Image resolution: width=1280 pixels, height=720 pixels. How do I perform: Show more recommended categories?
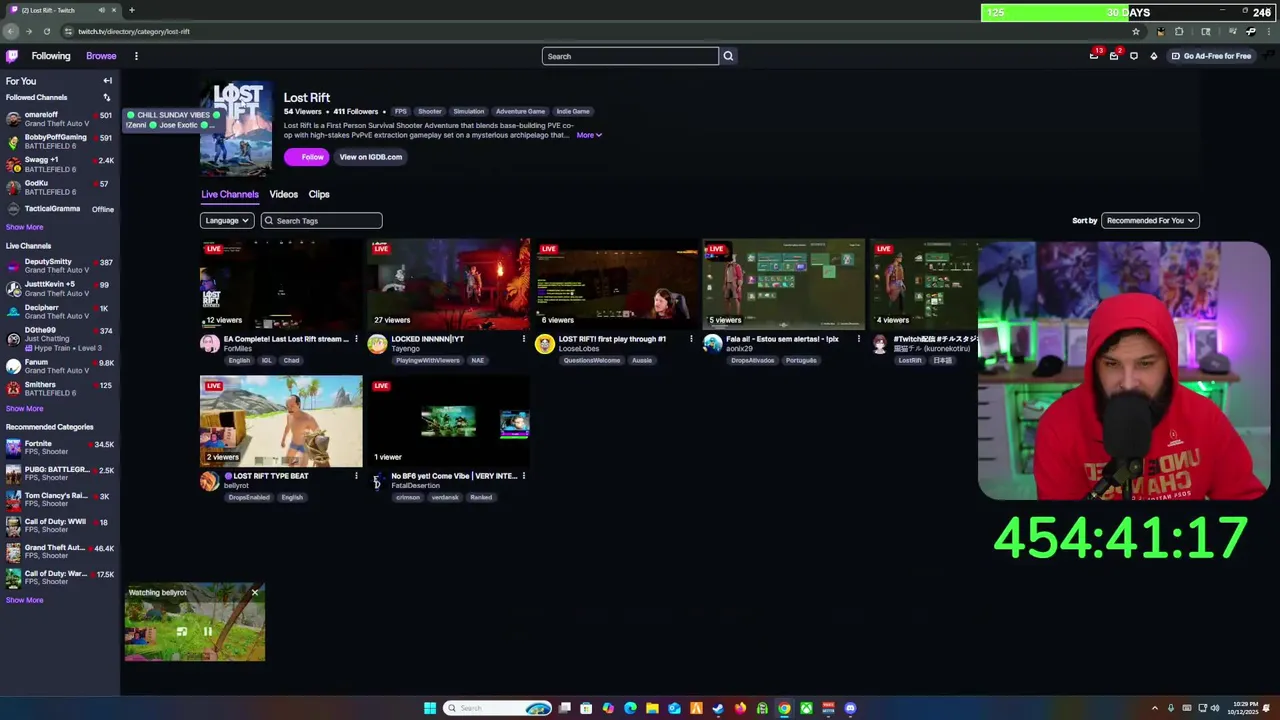point(25,600)
